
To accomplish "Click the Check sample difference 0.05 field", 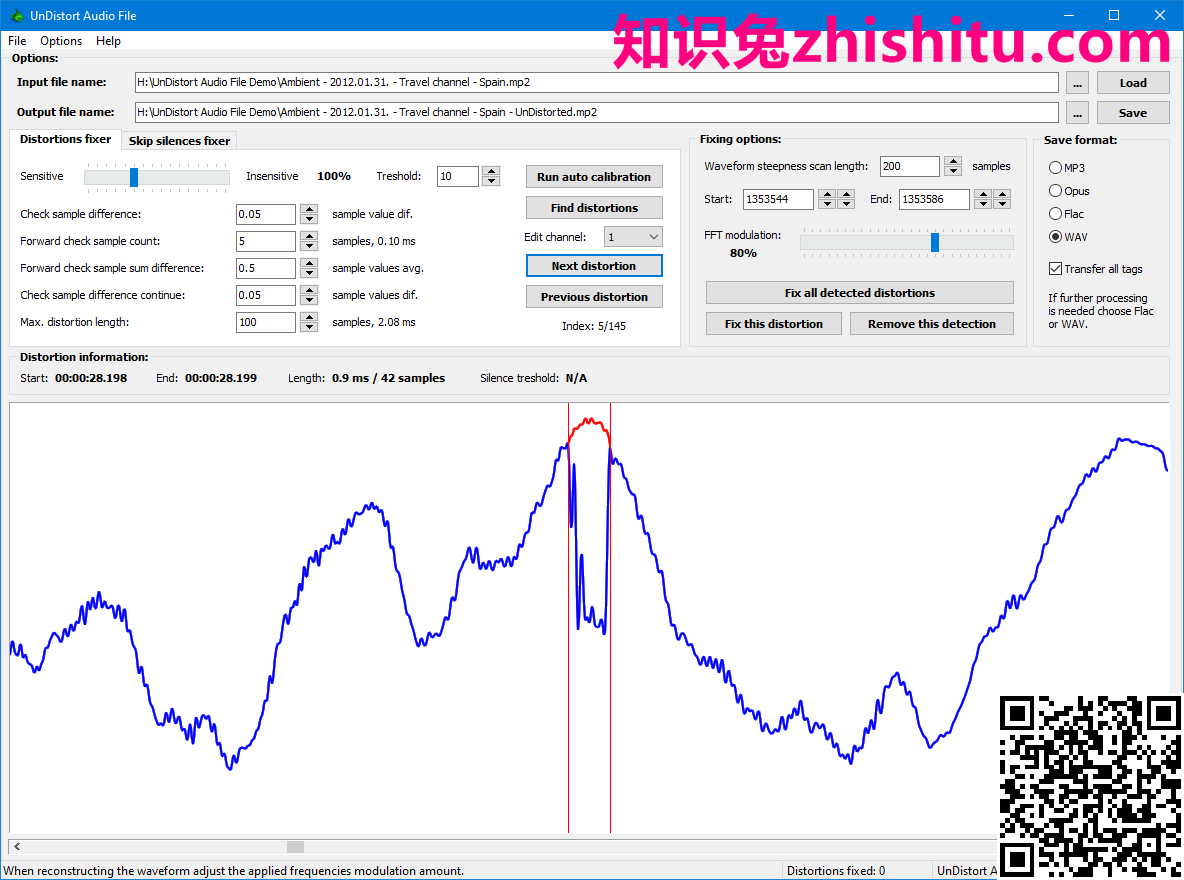I will (x=266, y=214).
